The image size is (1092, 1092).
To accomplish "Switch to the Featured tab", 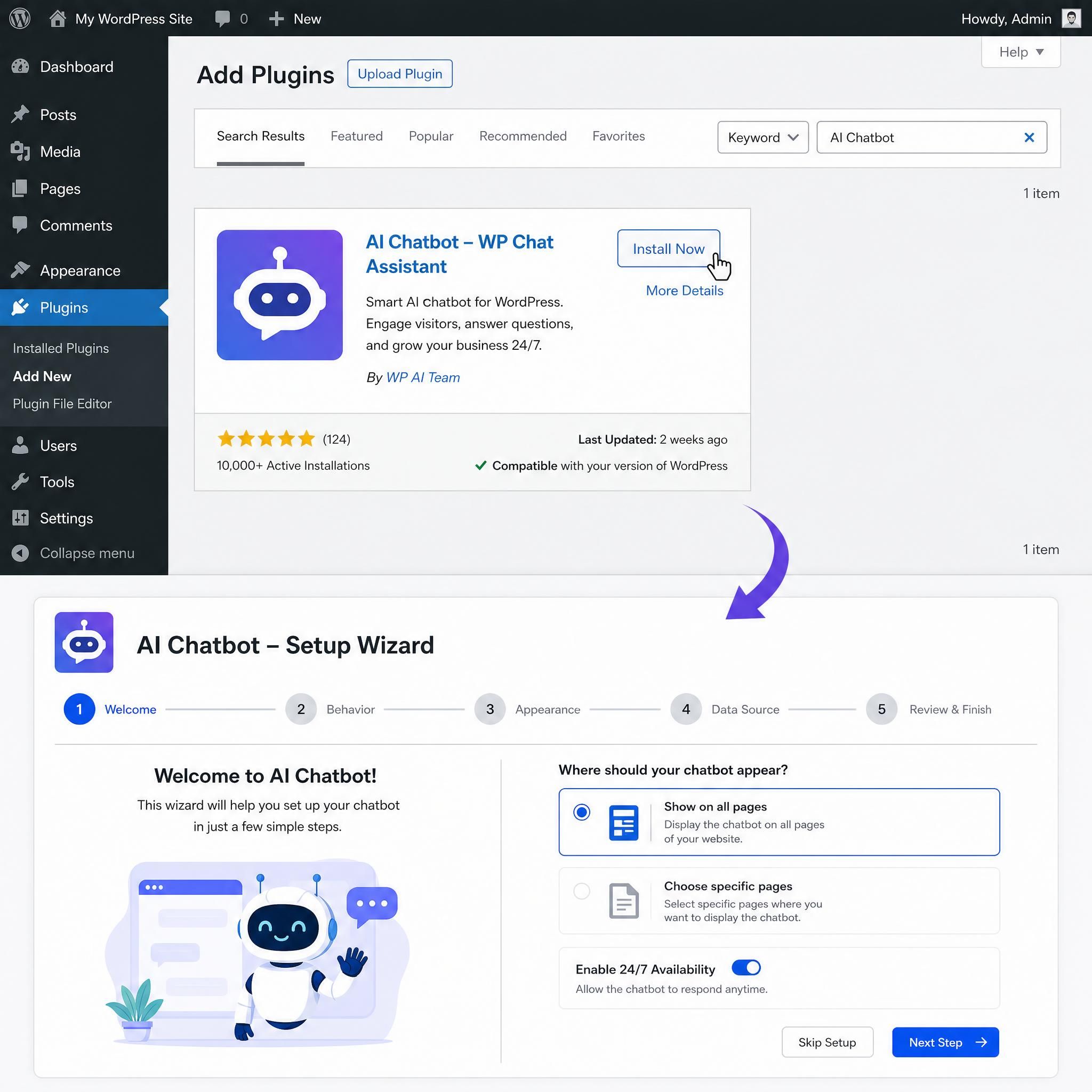I will [357, 136].
